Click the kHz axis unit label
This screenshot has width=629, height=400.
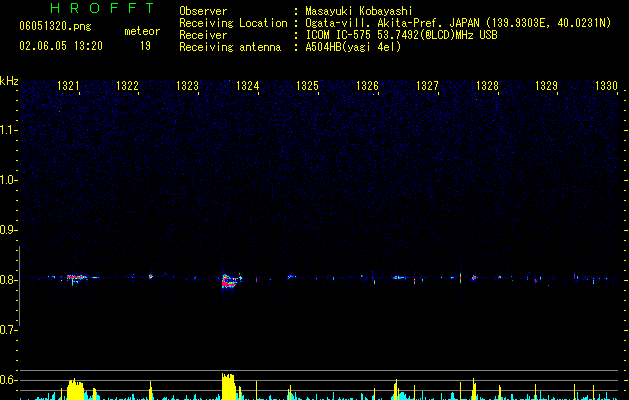click(9, 81)
